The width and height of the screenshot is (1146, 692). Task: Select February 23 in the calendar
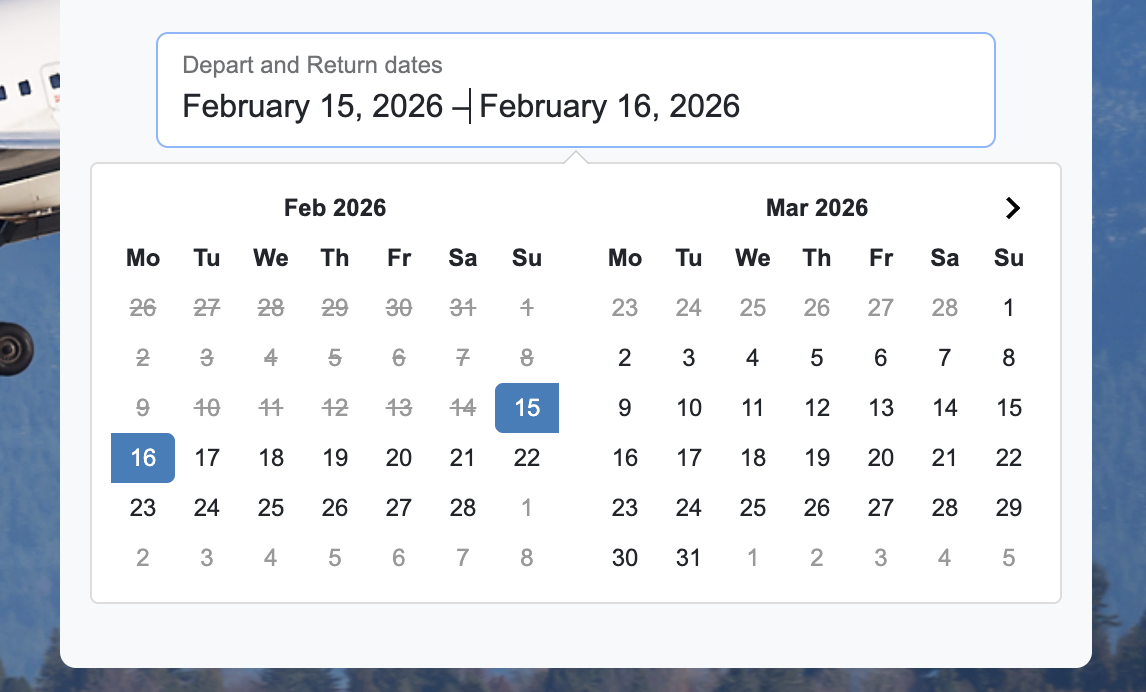pos(142,508)
